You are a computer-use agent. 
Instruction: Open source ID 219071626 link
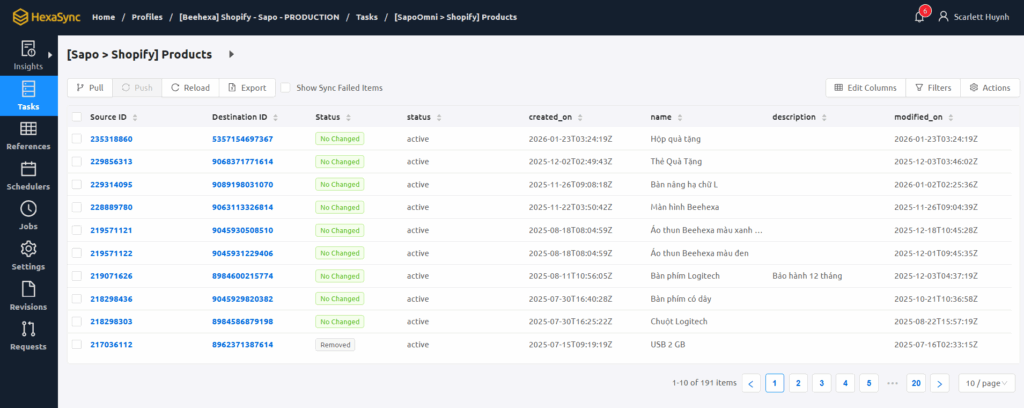click(x=111, y=276)
